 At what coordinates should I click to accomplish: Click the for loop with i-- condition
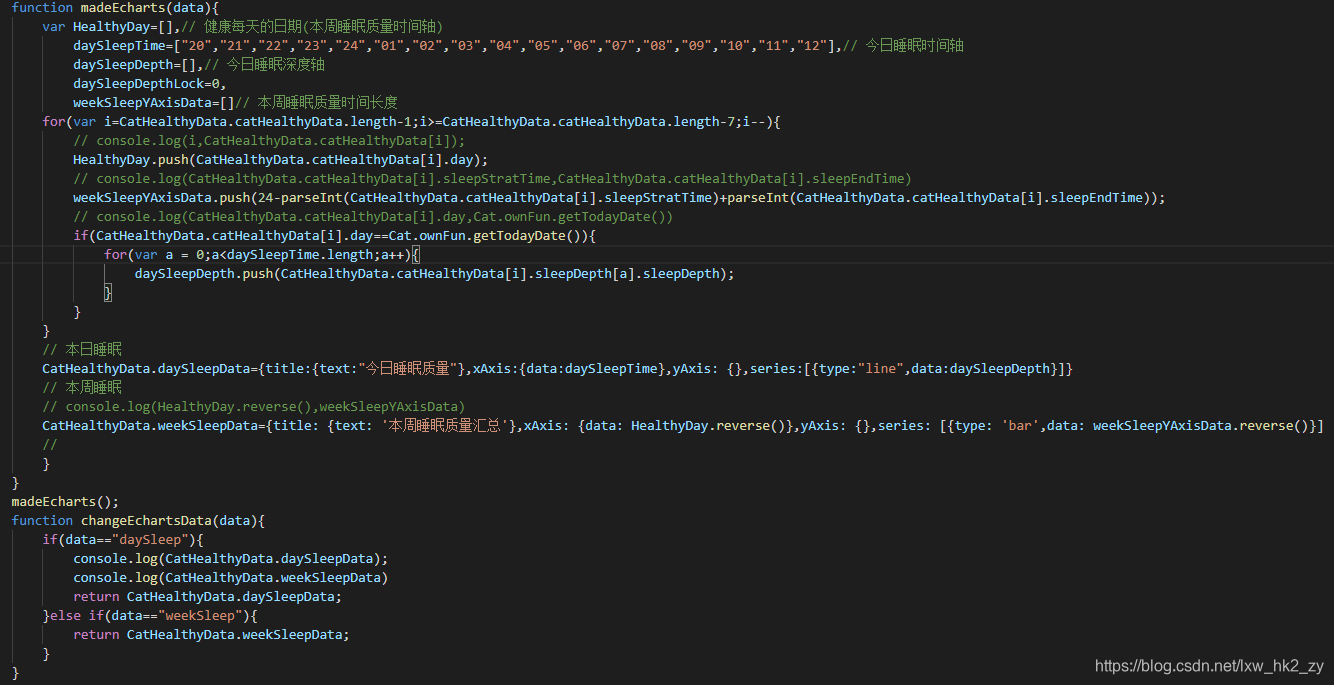pyautogui.click(x=411, y=122)
